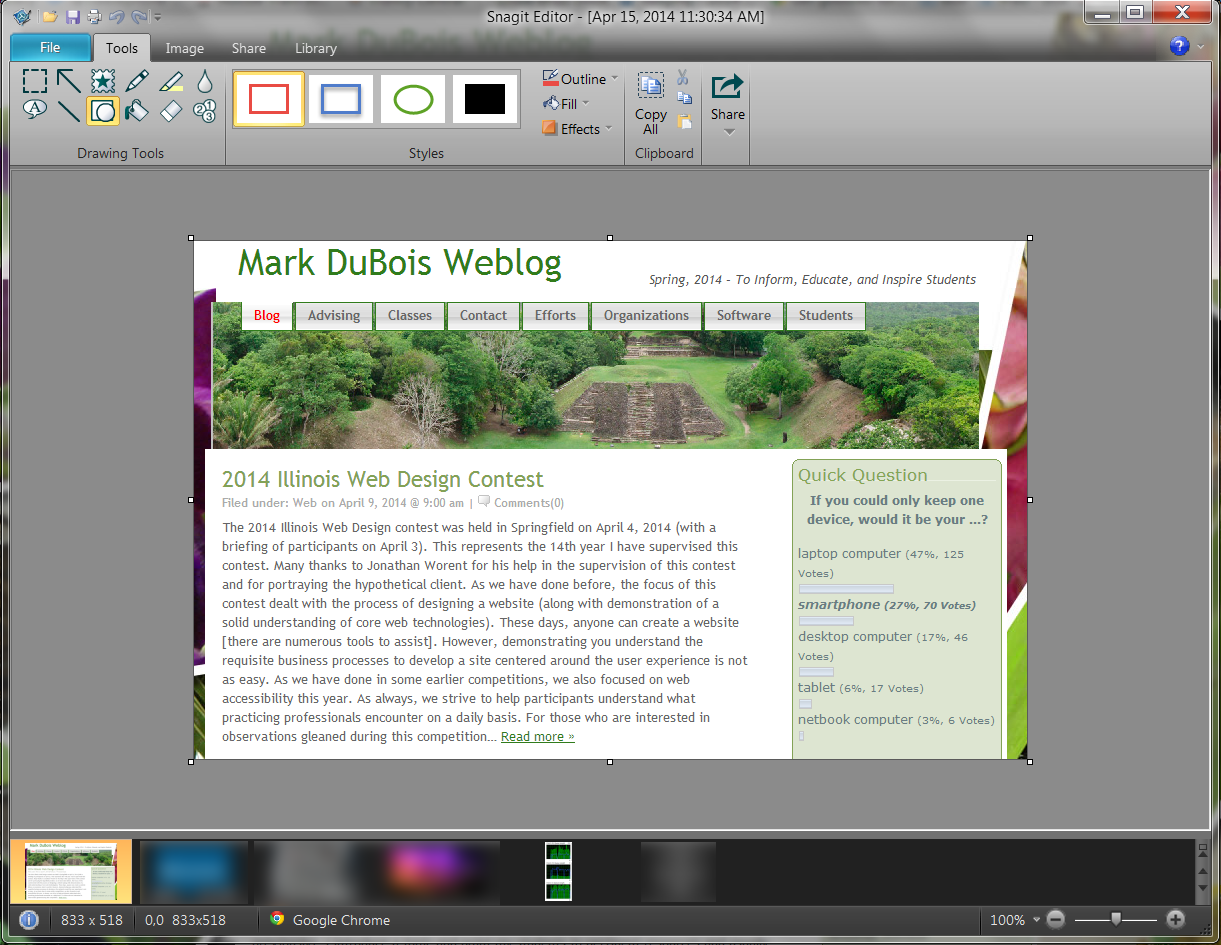Click the Software tab in the captured webpage
The height and width of the screenshot is (945, 1221).
[x=744, y=316]
